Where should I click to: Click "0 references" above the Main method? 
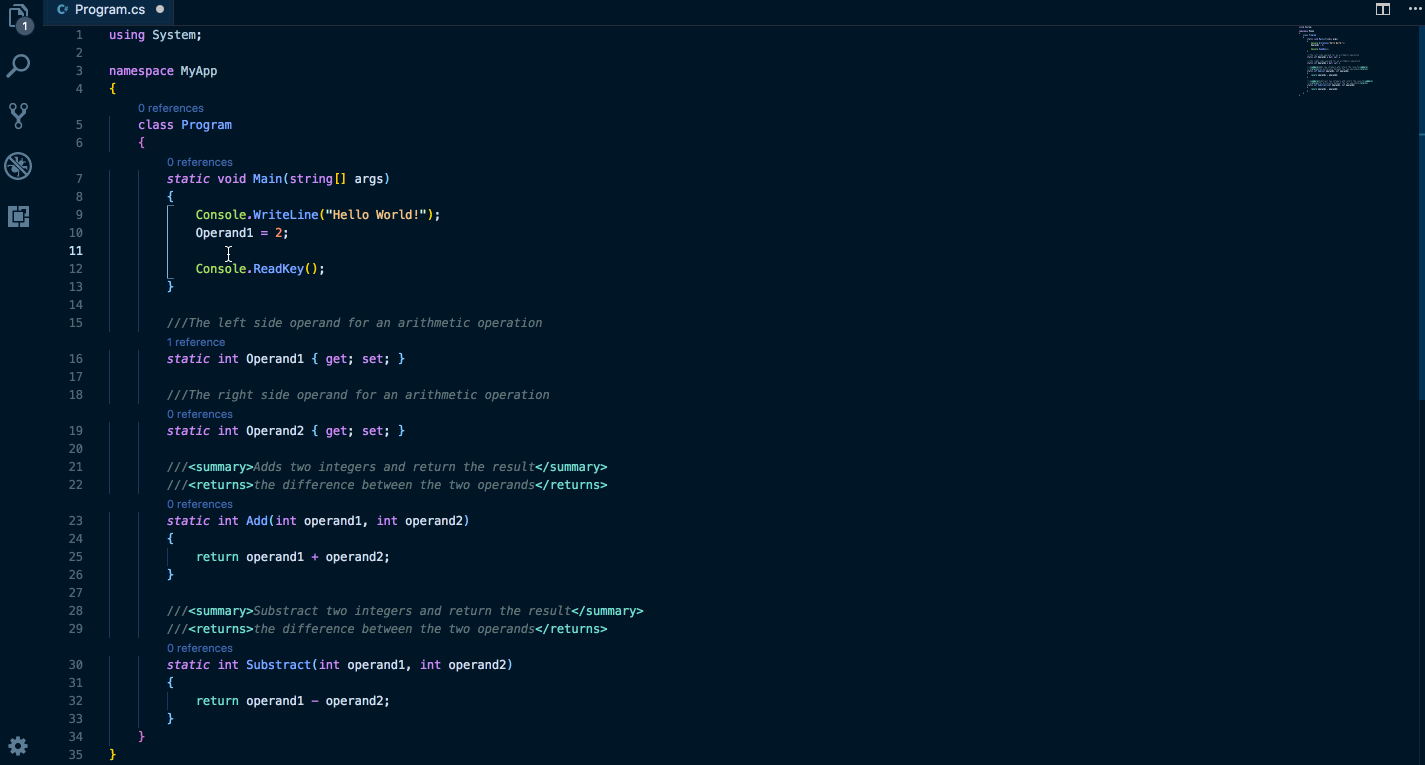[x=200, y=162]
